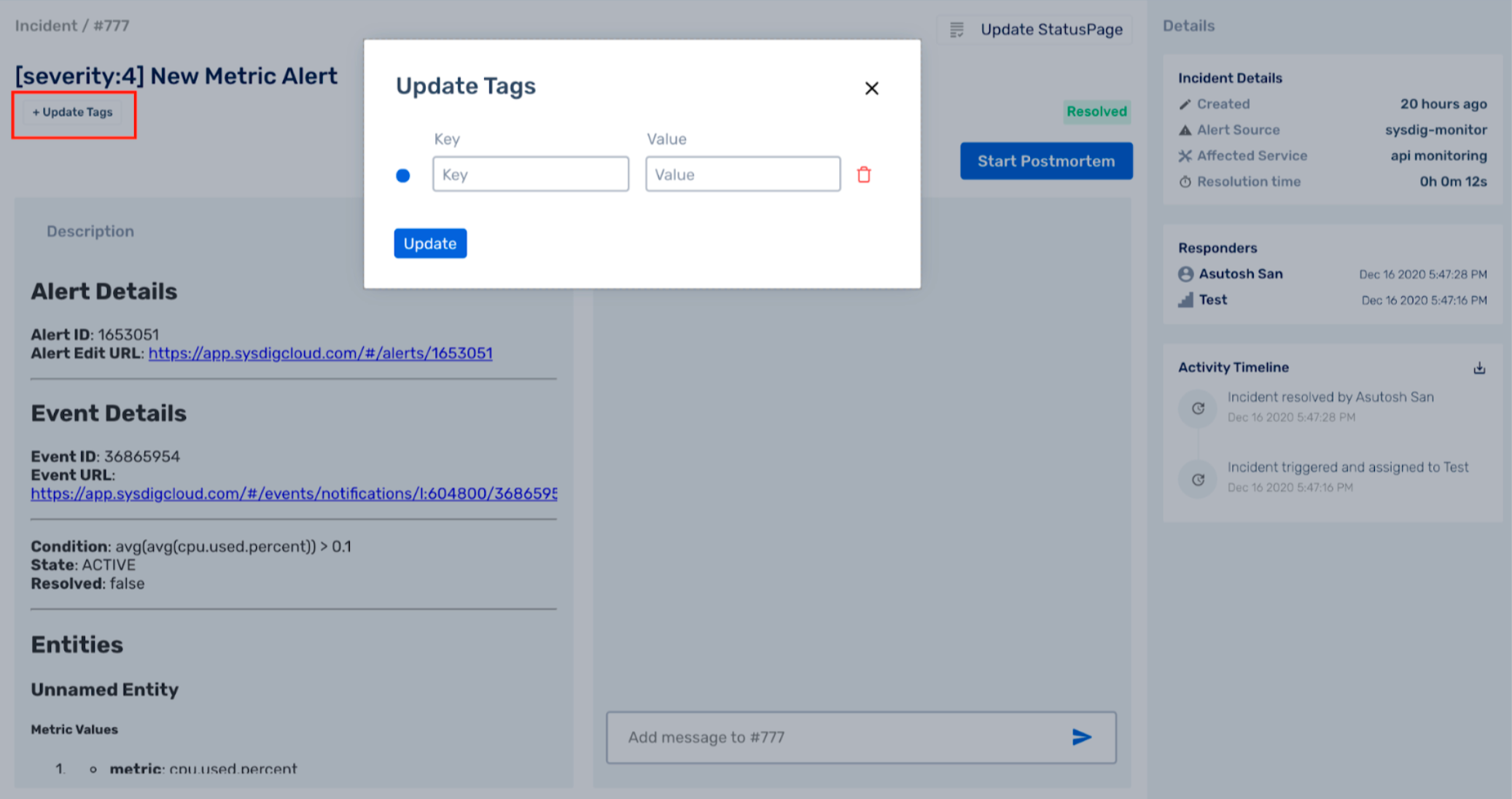1512x799 pixels.
Task: Click the Incident breadcrumb link
Action: point(46,26)
